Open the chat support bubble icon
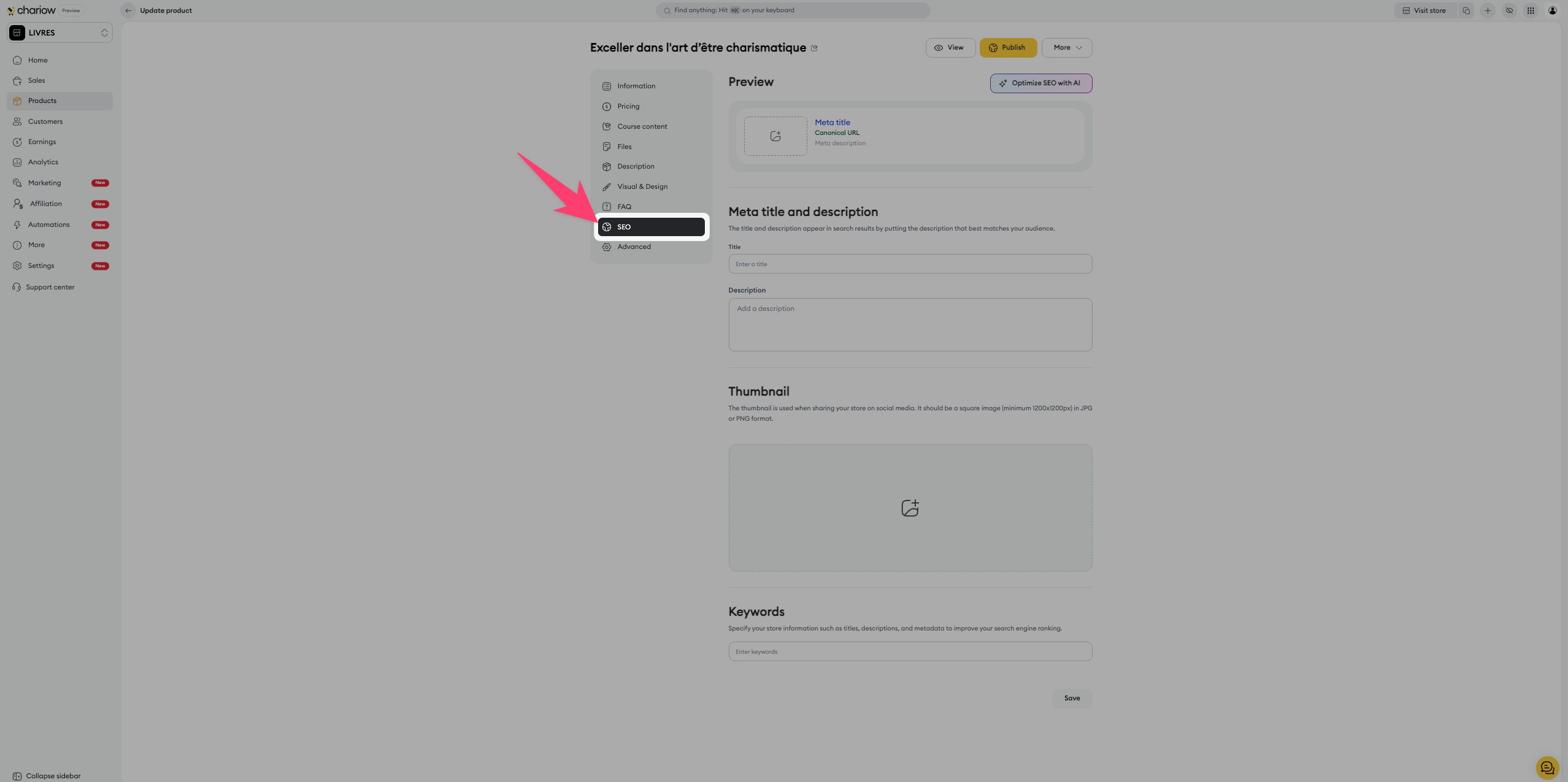The image size is (1568, 782). pos(1547,767)
